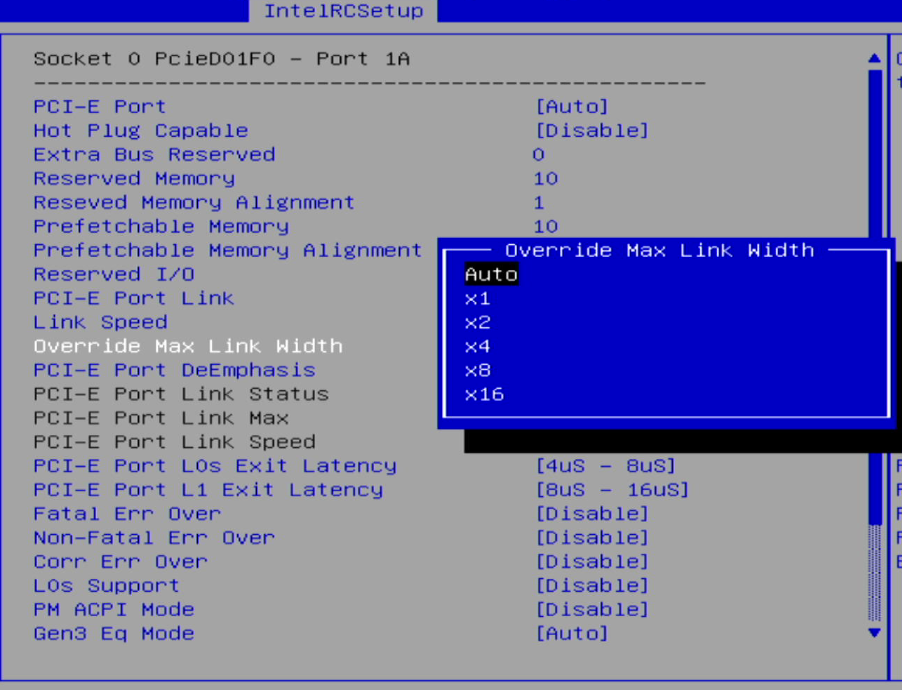Viewport: 902px width, 690px height.
Task: Open the PCI-E Port [Auto] value
Action: click(x=572, y=106)
